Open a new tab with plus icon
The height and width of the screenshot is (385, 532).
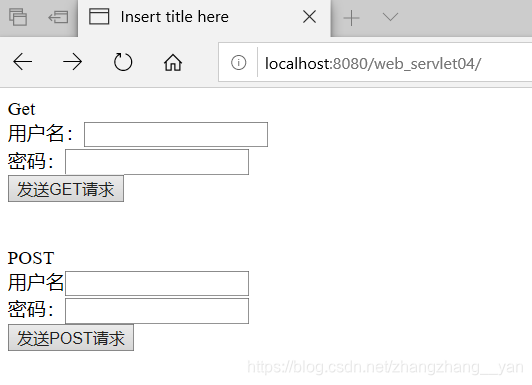tap(352, 18)
